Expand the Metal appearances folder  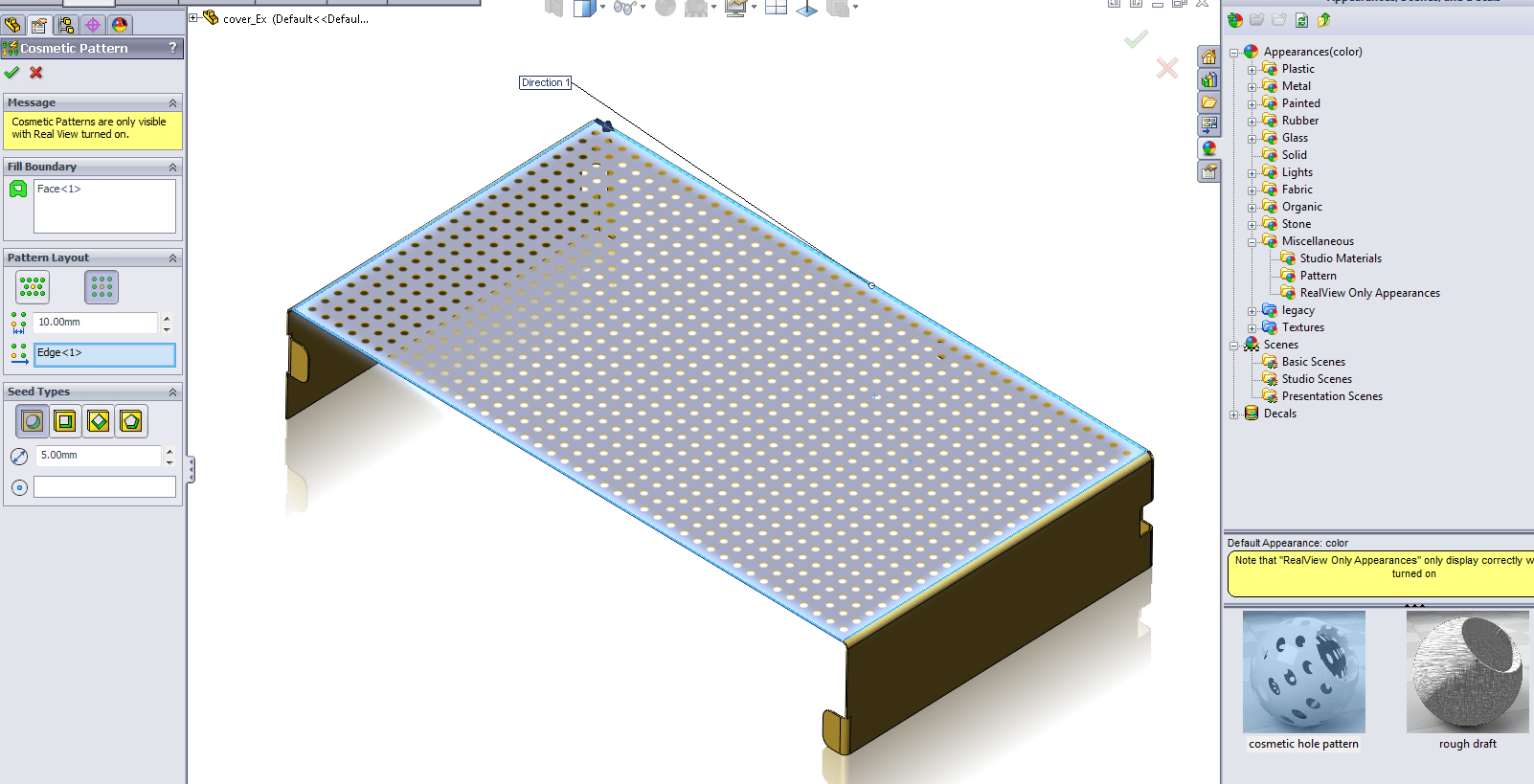coord(1252,87)
